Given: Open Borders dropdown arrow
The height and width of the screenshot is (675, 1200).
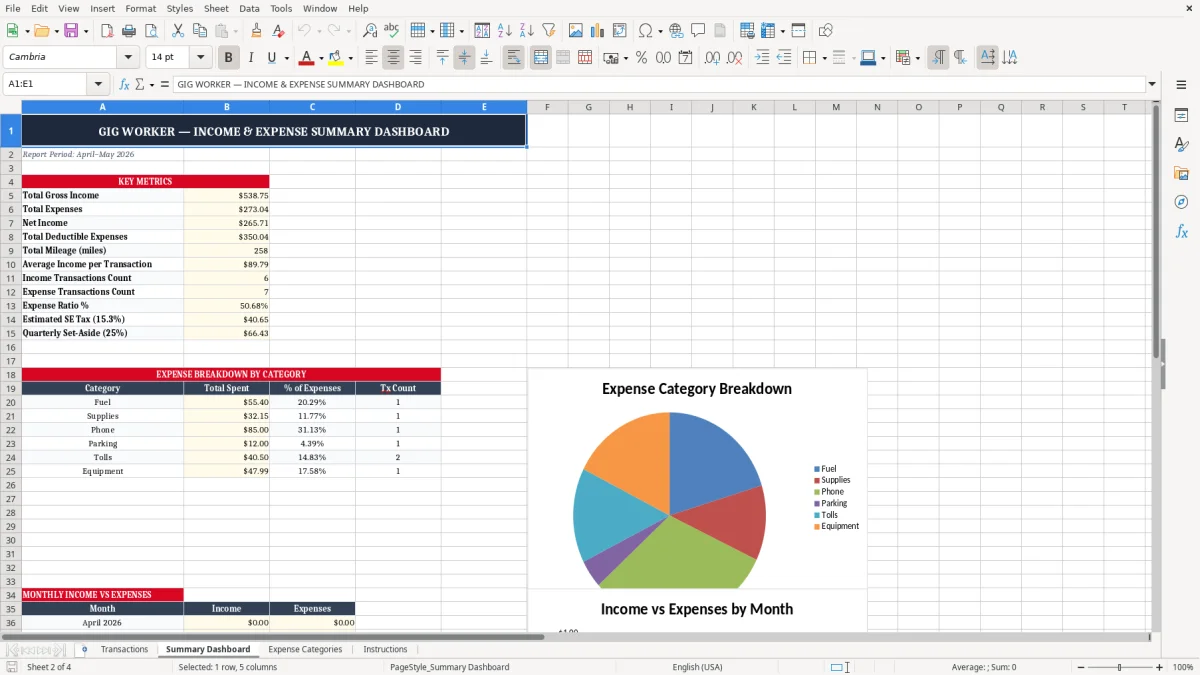Looking at the screenshot, I should coord(824,58).
